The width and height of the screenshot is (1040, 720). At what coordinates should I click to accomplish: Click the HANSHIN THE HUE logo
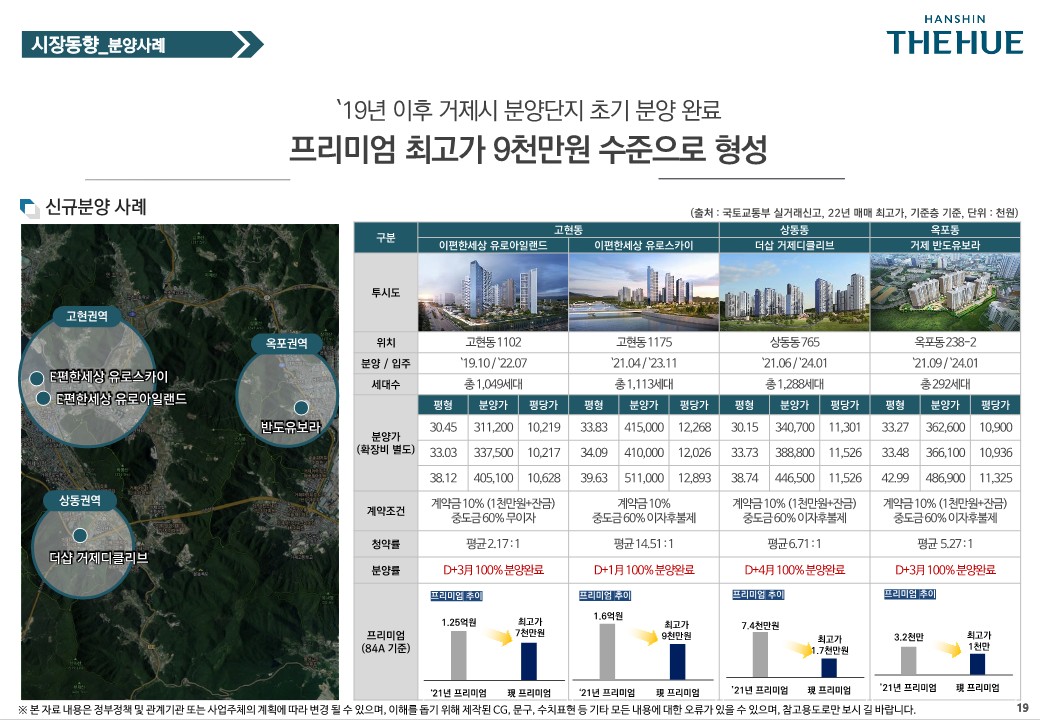point(954,36)
